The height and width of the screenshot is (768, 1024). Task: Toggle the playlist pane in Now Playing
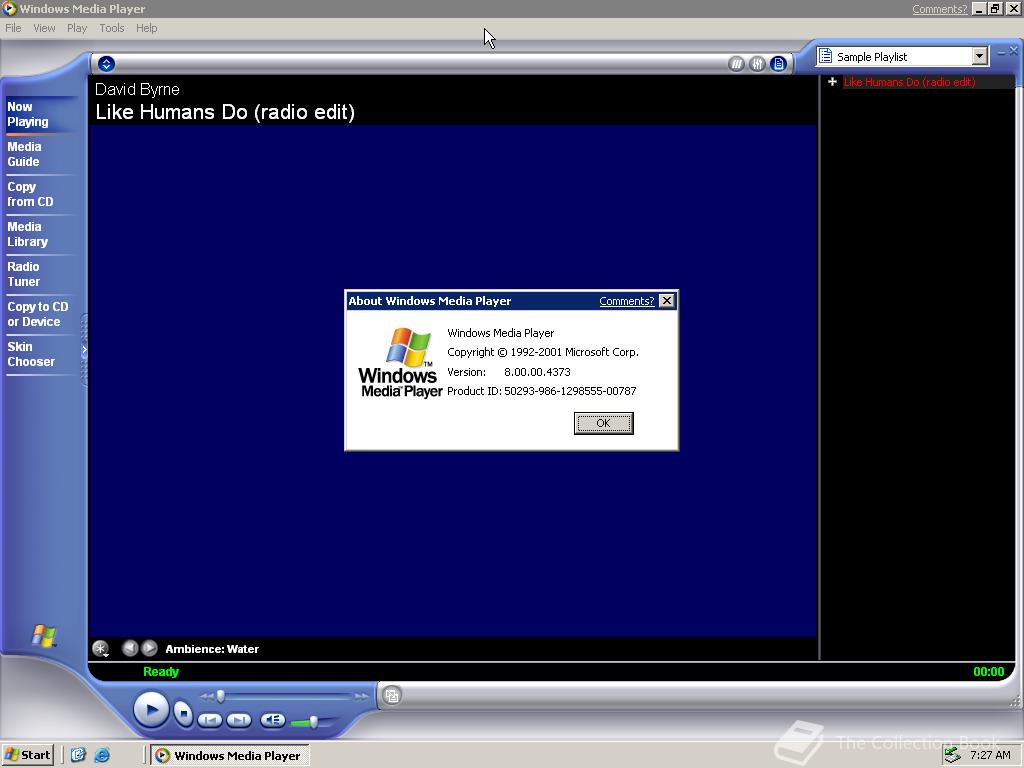tap(778, 64)
